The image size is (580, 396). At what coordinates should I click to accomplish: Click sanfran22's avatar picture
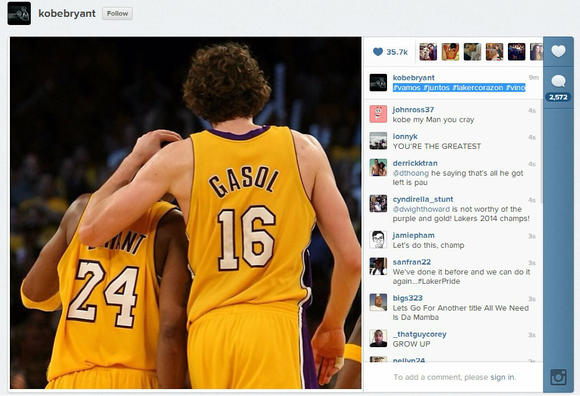(378, 266)
